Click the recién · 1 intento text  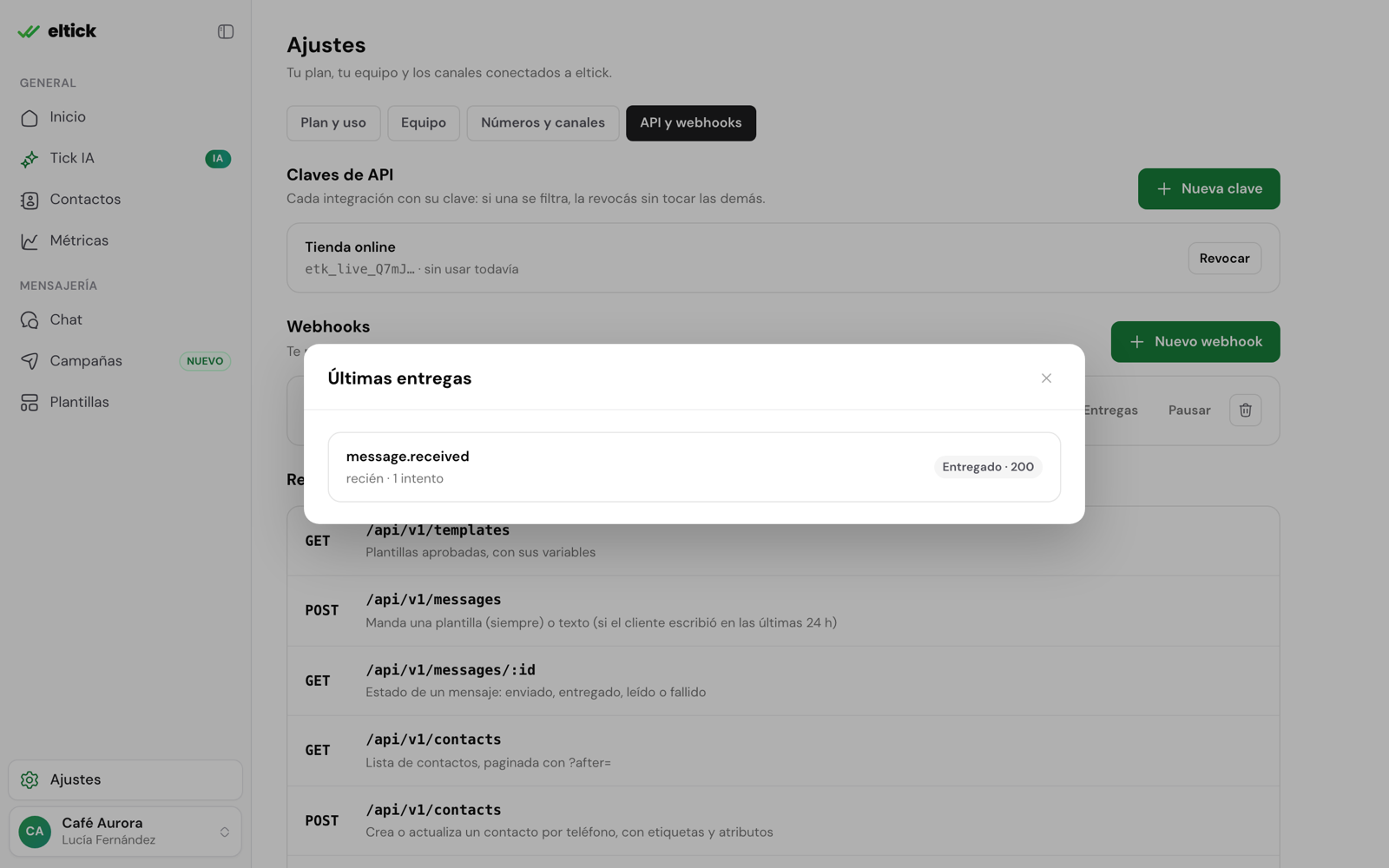(394, 478)
